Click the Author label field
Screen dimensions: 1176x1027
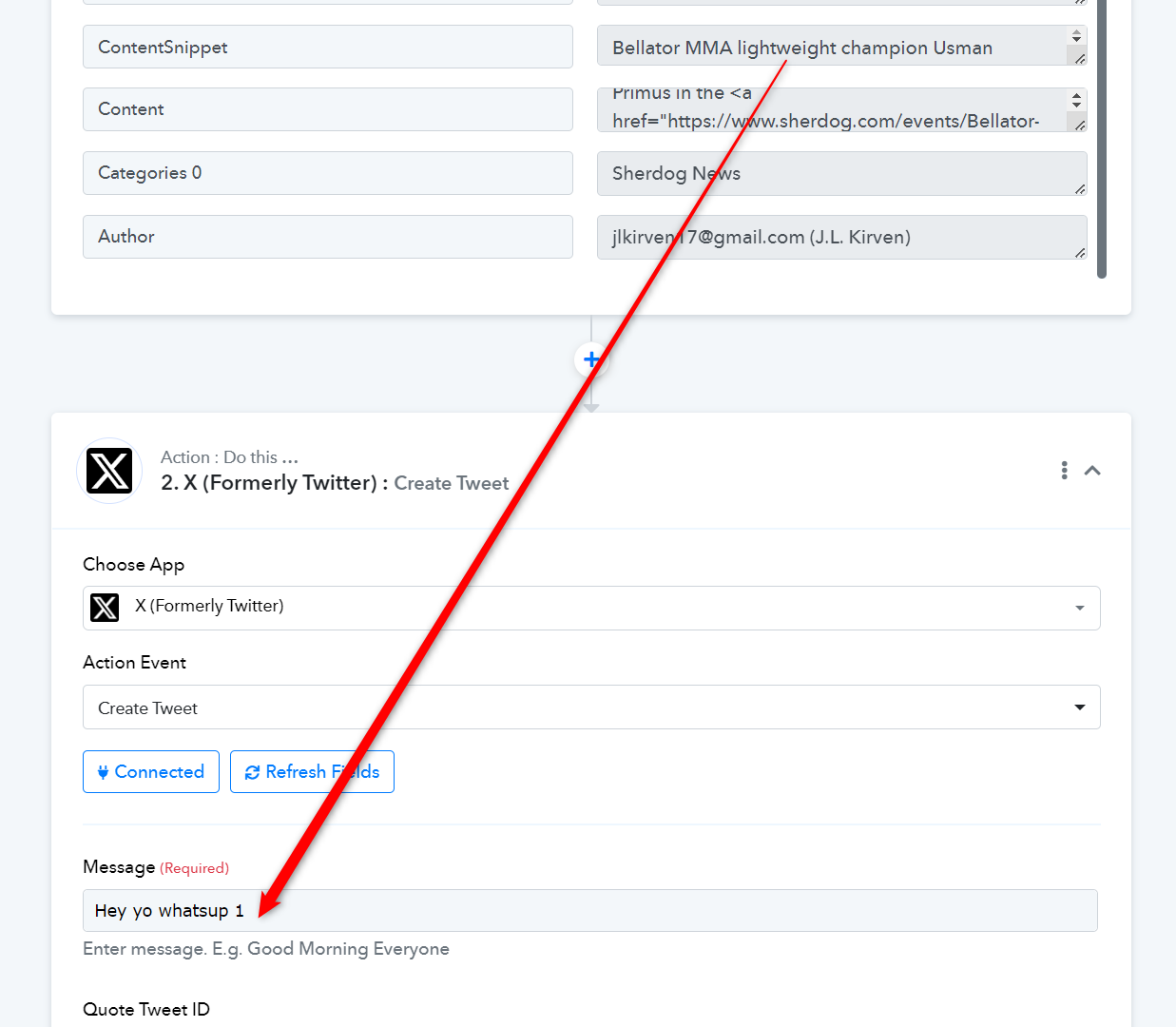click(327, 237)
